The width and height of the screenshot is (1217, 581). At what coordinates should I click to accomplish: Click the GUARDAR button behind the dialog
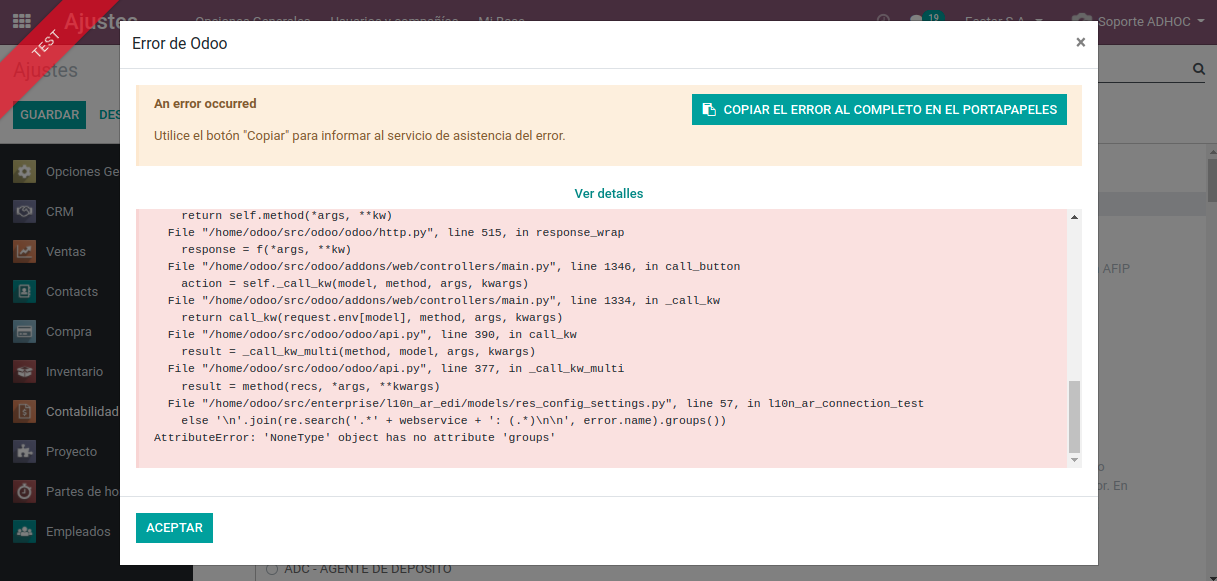49,115
